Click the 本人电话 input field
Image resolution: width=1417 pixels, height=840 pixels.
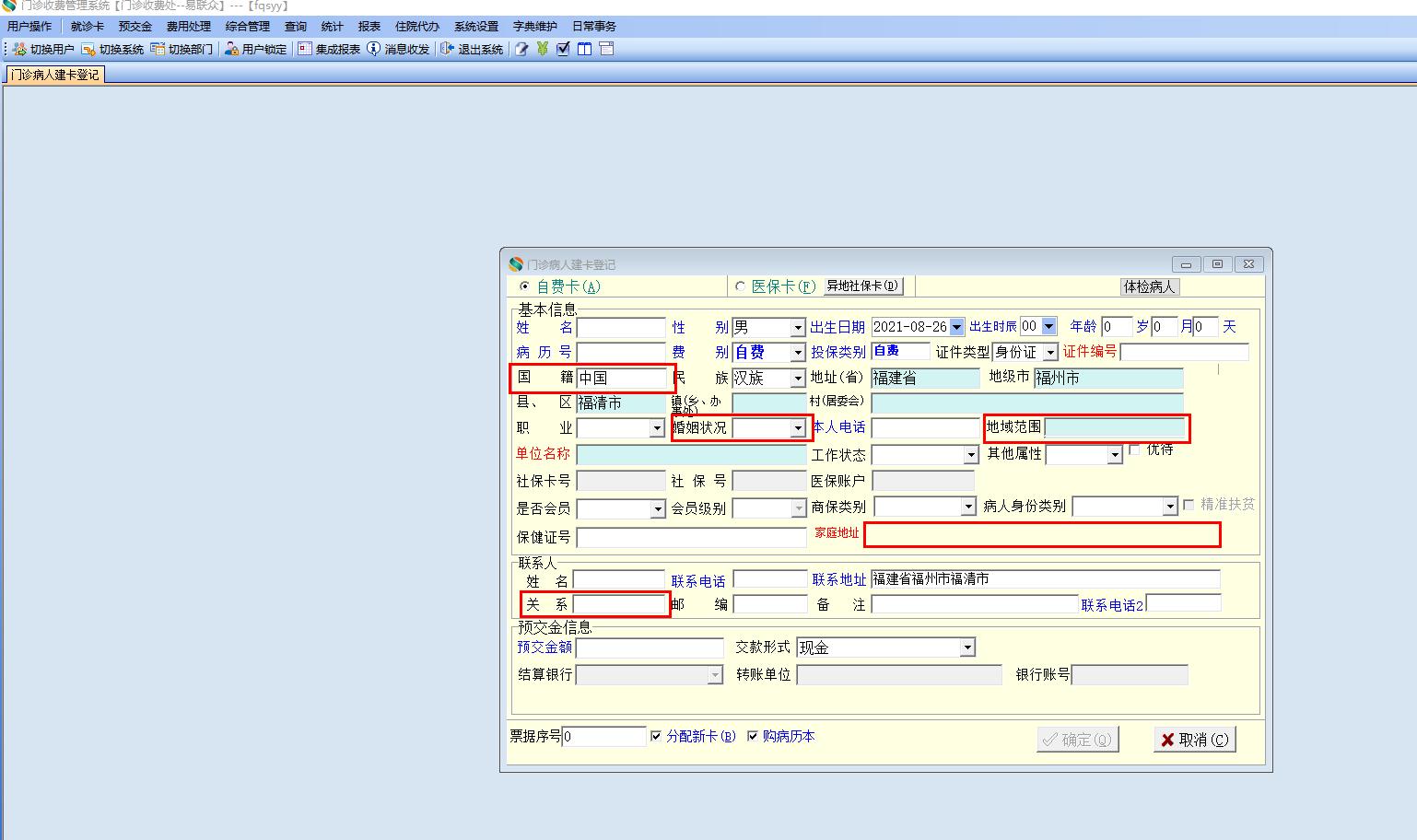926,428
